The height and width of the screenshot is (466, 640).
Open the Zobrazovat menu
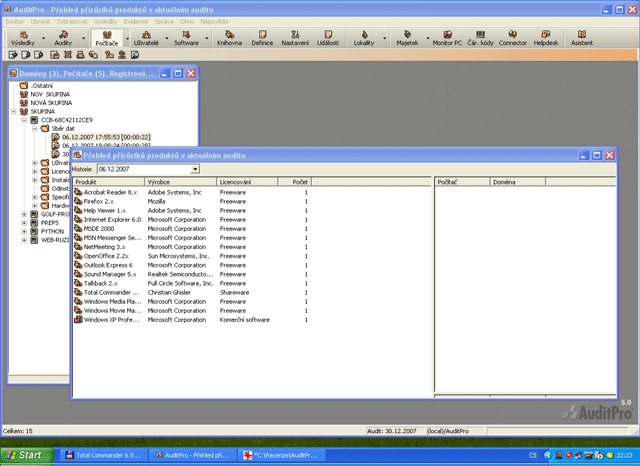tap(72, 22)
